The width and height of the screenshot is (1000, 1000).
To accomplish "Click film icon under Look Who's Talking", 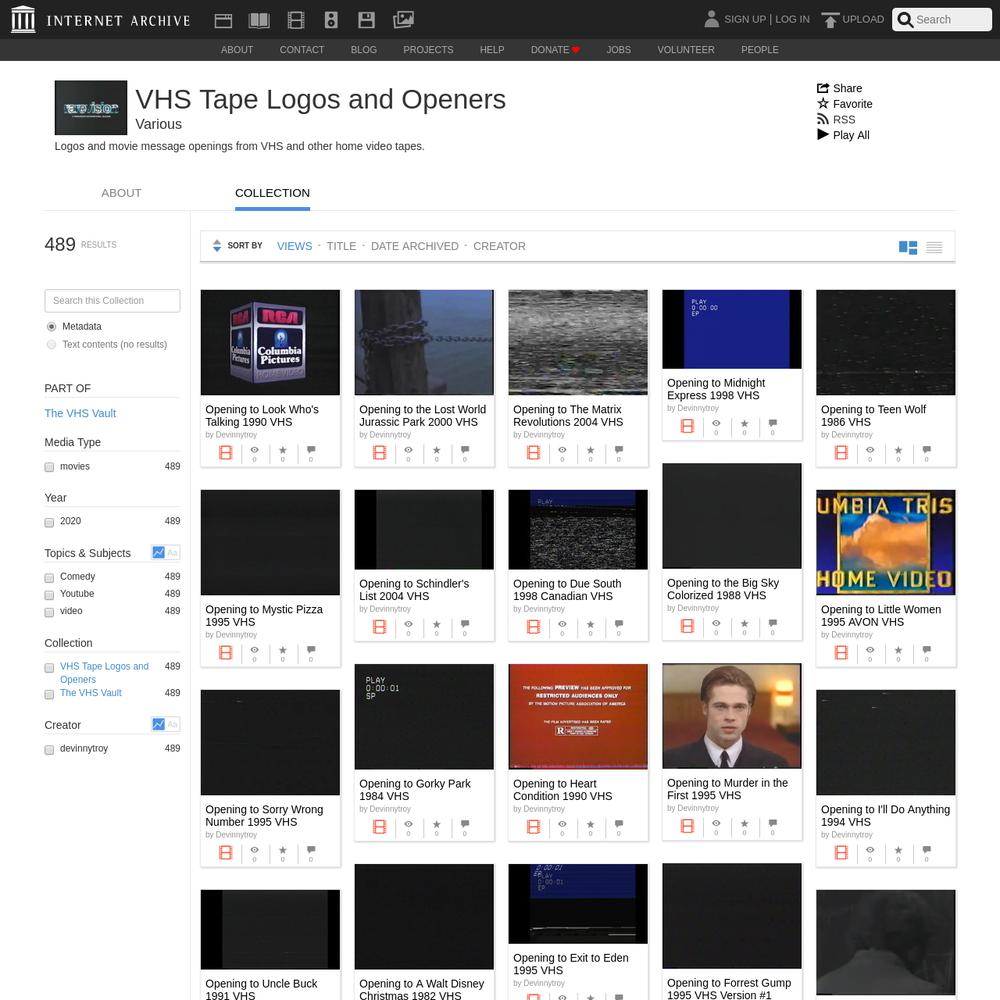I will click(x=226, y=453).
